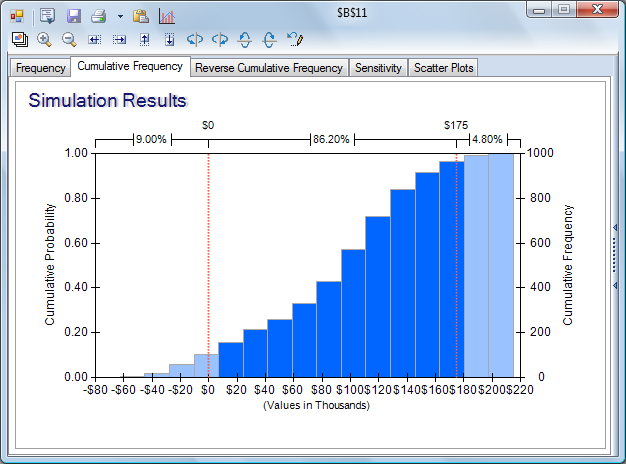This screenshot has width=626, height=464.
Task: Open the print options dropdown arrow
Action: tap(120, 16)
